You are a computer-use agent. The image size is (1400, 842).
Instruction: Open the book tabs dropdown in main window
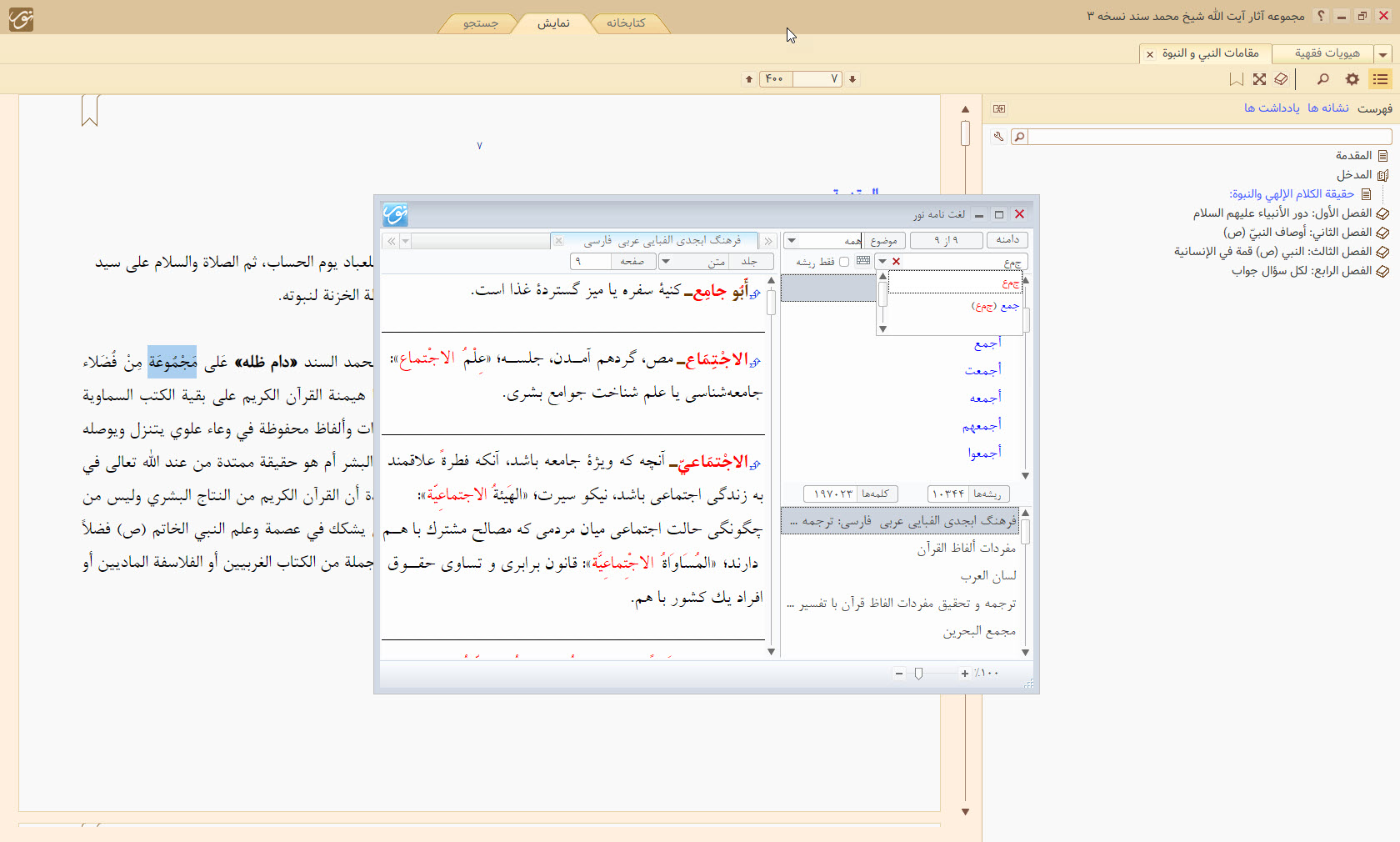1383,54
